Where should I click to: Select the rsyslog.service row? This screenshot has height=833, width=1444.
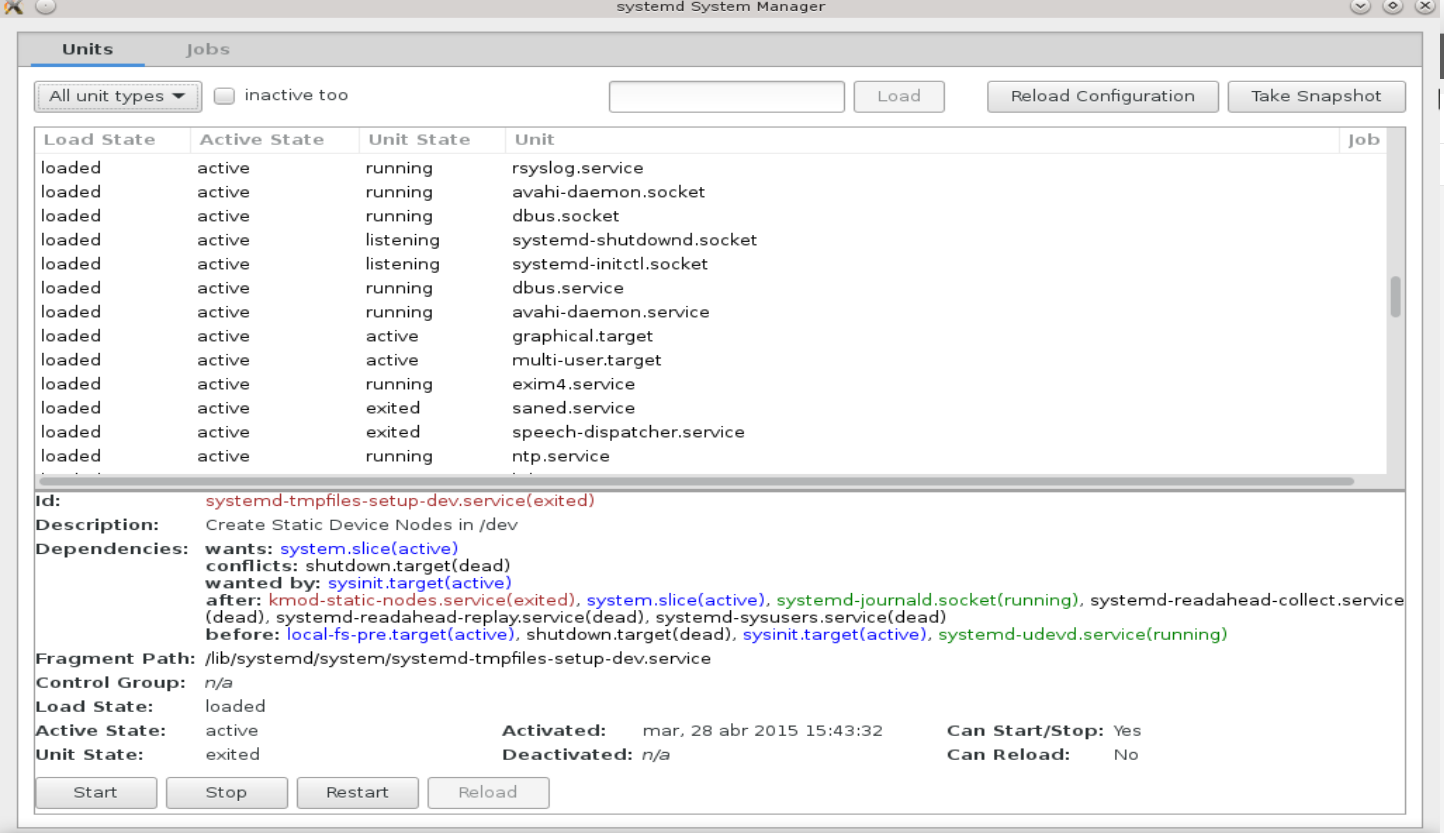click(711, 168)
